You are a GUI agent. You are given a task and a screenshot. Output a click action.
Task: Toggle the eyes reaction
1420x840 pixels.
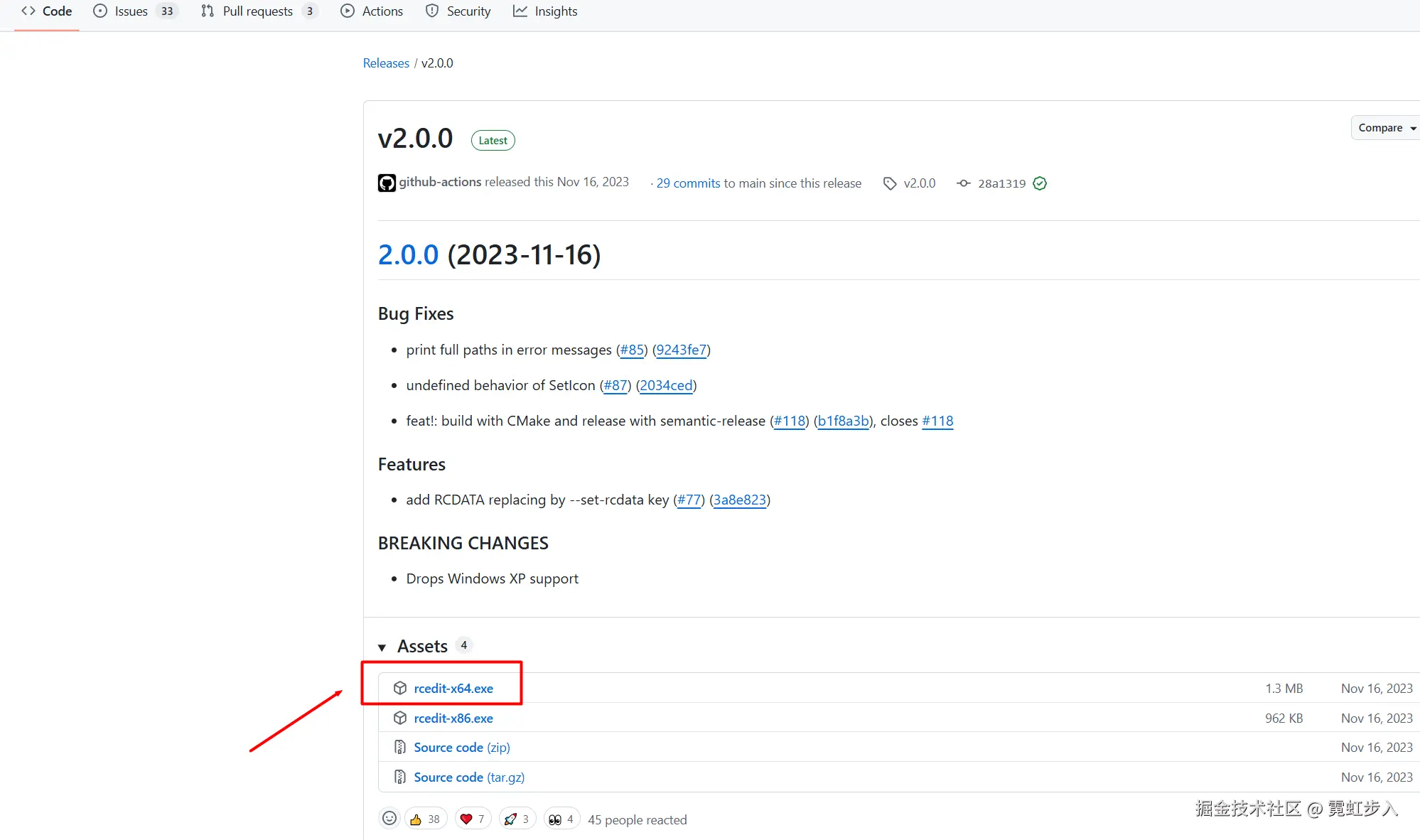(x=562, y=819)
